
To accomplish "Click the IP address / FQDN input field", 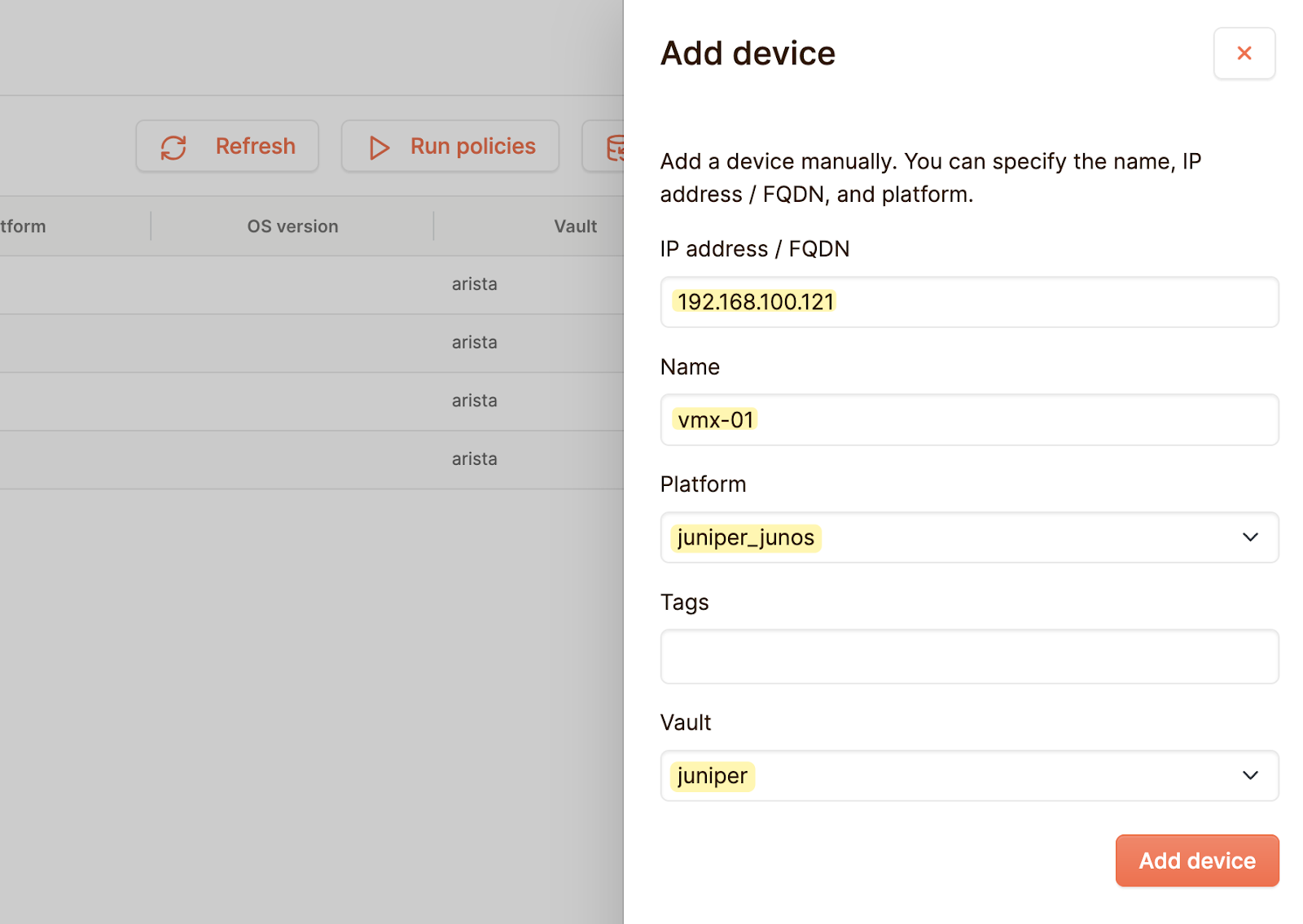I will point(969,302).
